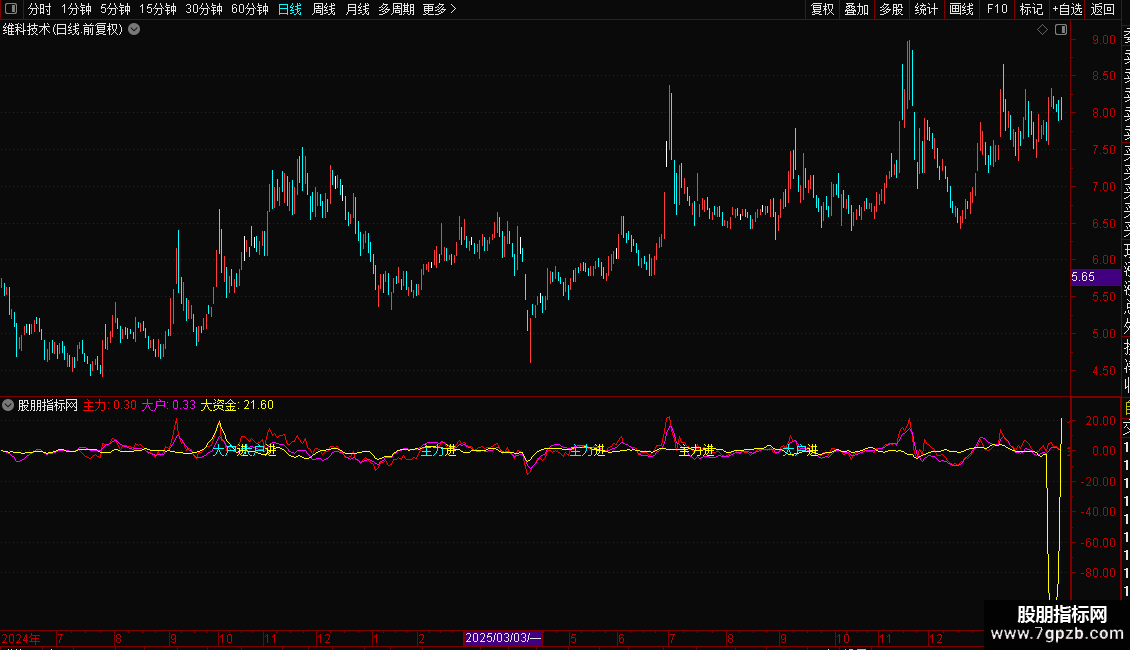Click the 大资金: 21.60 indicator value
Viewport: 1130px width, 650px height.
(x=237, y=405)
